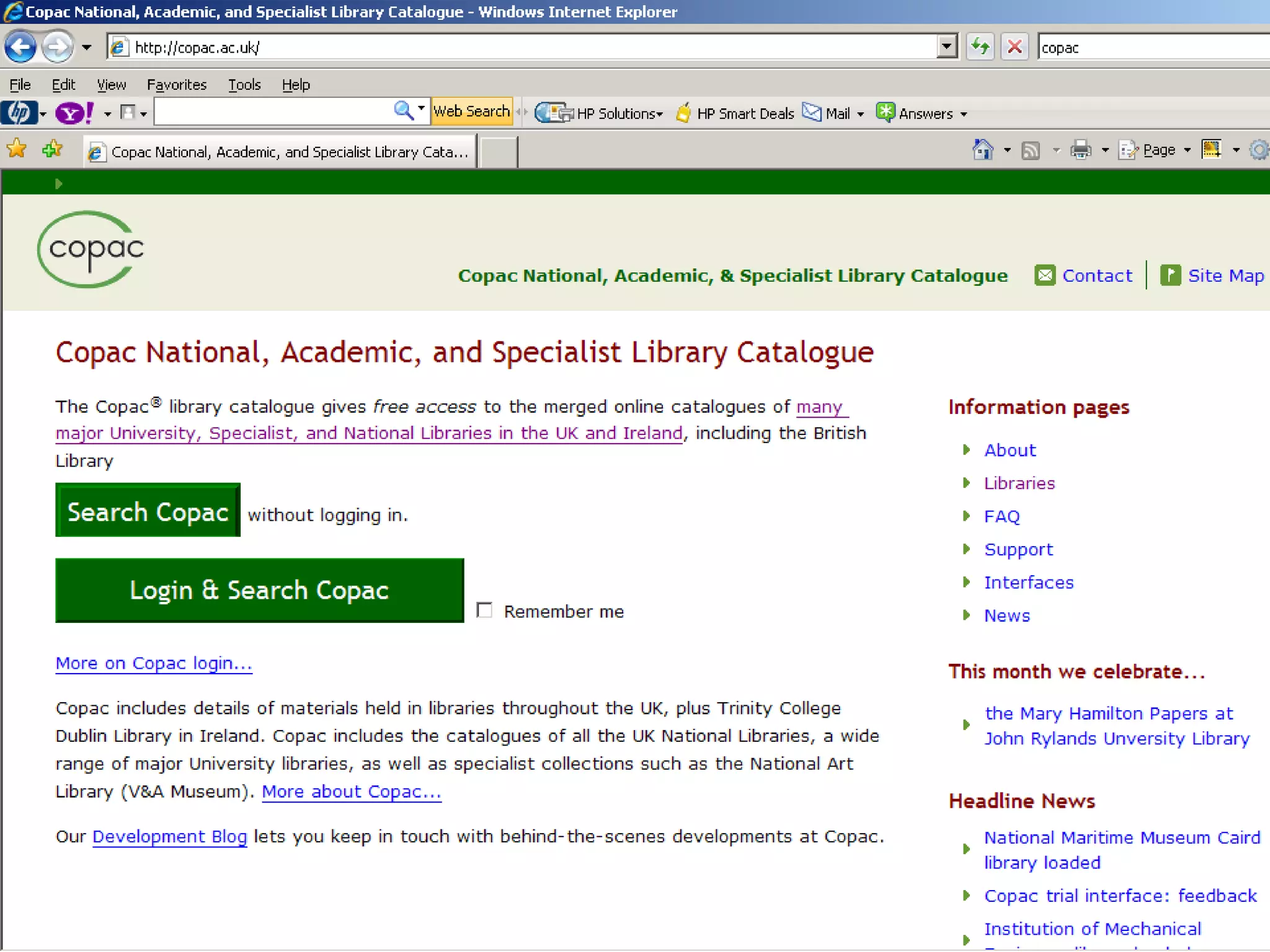Image resolution: width=1270 pixels, height=952 pixels.
Task: Open the Page menu dropdown
Action: coord(1158,150)
